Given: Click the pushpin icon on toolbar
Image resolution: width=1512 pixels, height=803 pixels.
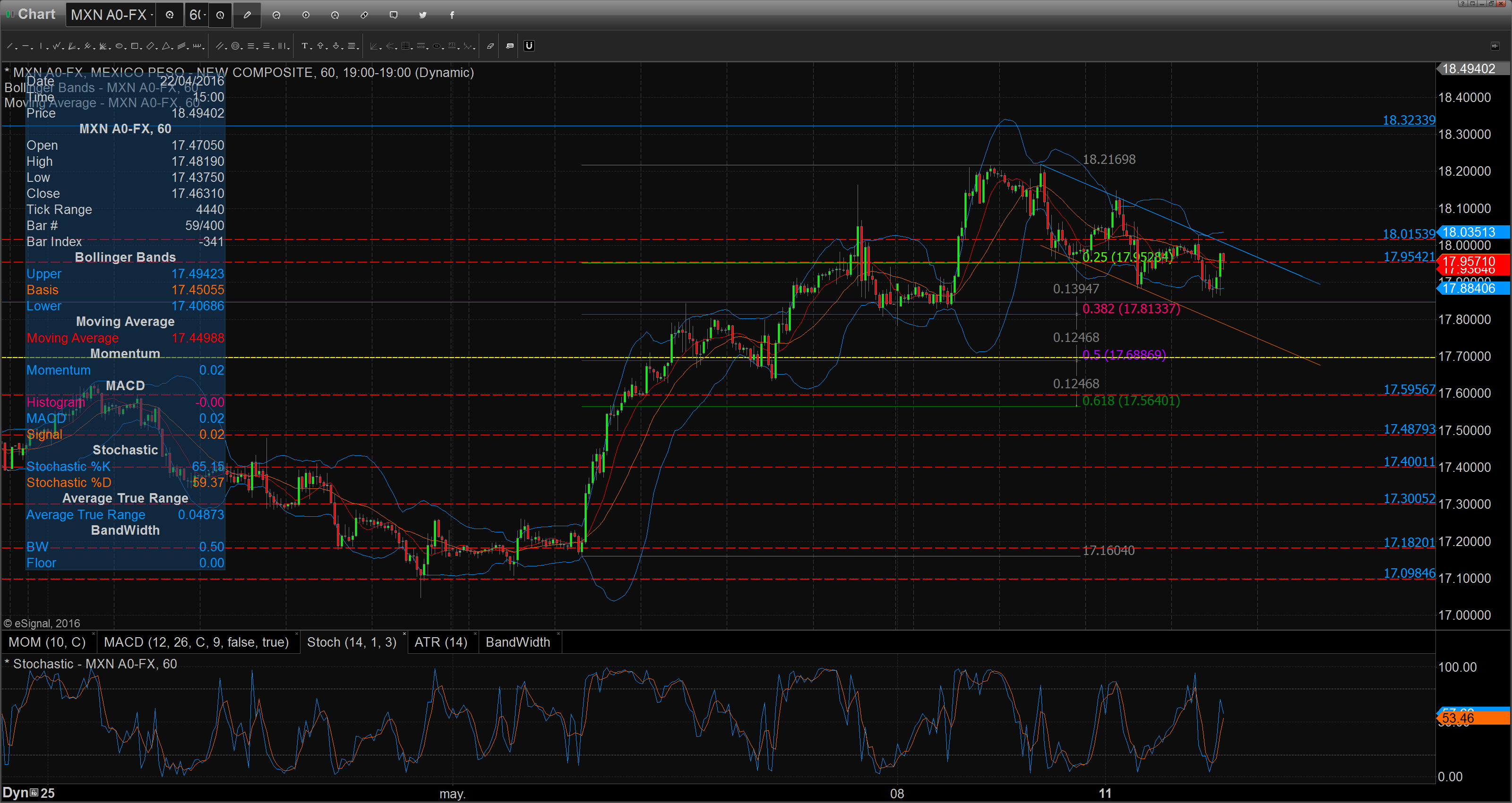Looking at the screenshot, I should tap(1495, 46).
